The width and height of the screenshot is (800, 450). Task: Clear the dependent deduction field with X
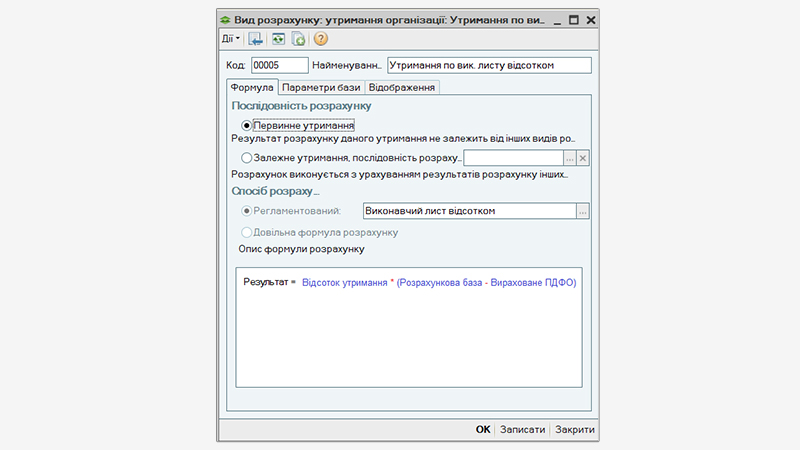pyautogui.click(x=584, y=158)
